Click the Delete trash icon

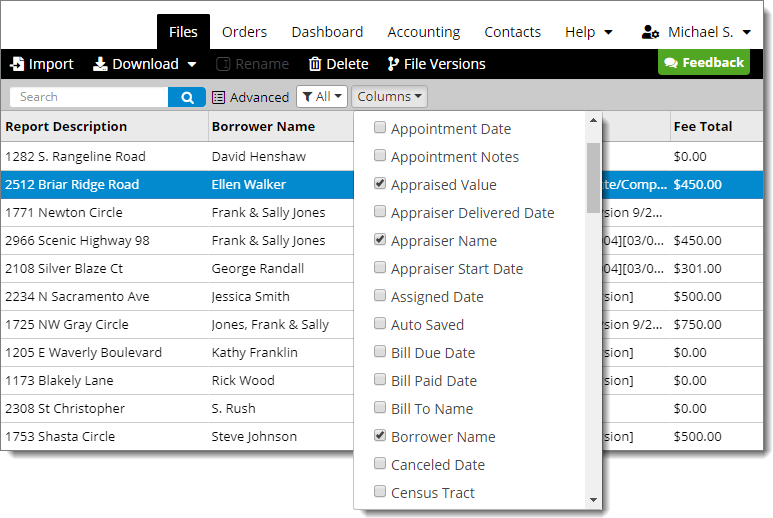[x=315, y=64]
